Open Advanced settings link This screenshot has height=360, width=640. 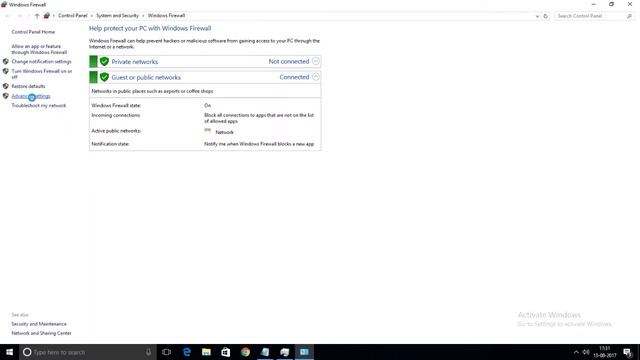(31, 96)
